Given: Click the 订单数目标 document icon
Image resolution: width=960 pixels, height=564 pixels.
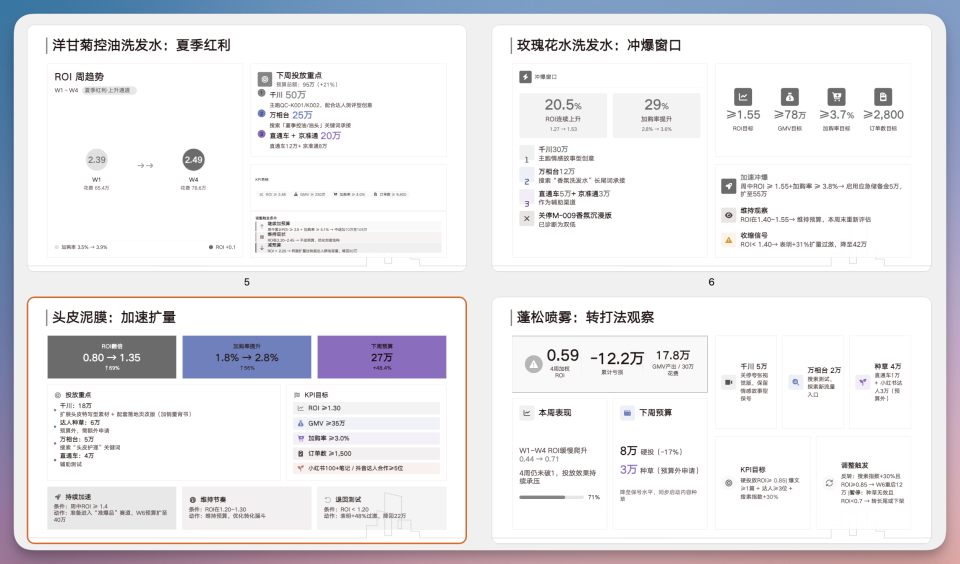Looking at the screenshot, I should point(883,97).
